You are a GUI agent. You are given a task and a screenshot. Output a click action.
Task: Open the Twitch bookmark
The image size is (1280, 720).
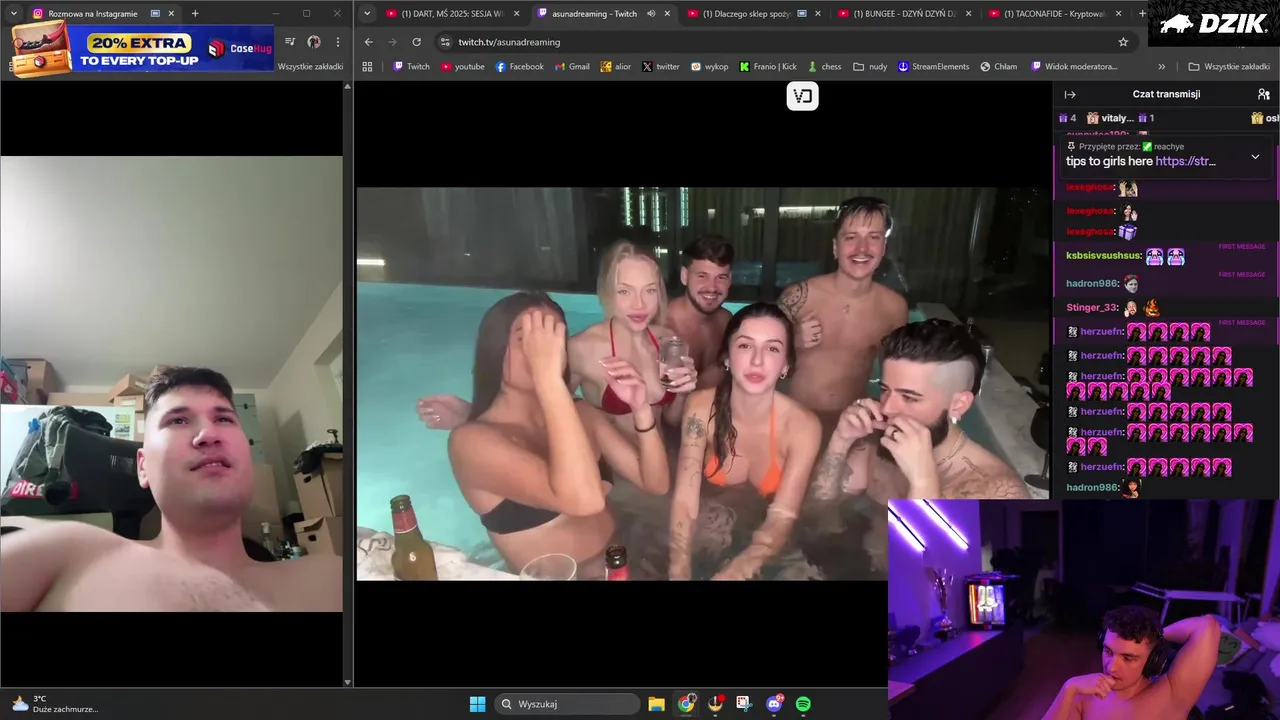(x=411, y=67)
